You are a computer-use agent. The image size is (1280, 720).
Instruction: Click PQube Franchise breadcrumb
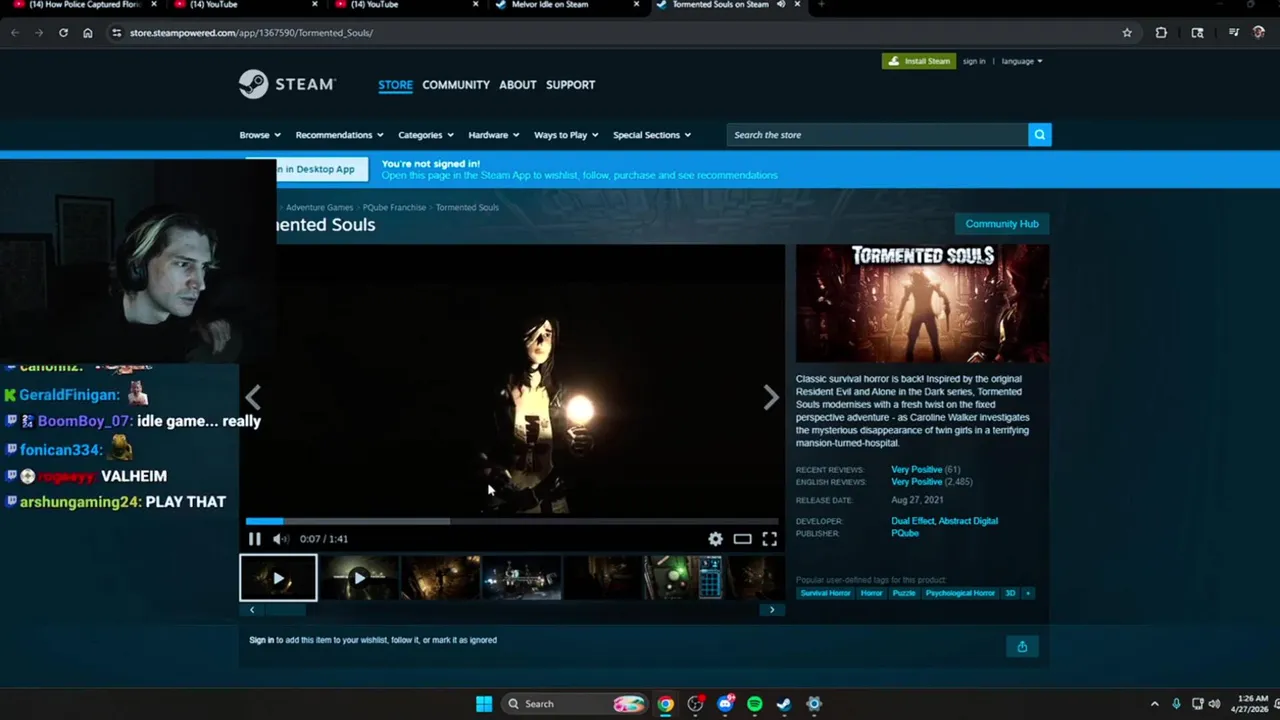(394, 207)
